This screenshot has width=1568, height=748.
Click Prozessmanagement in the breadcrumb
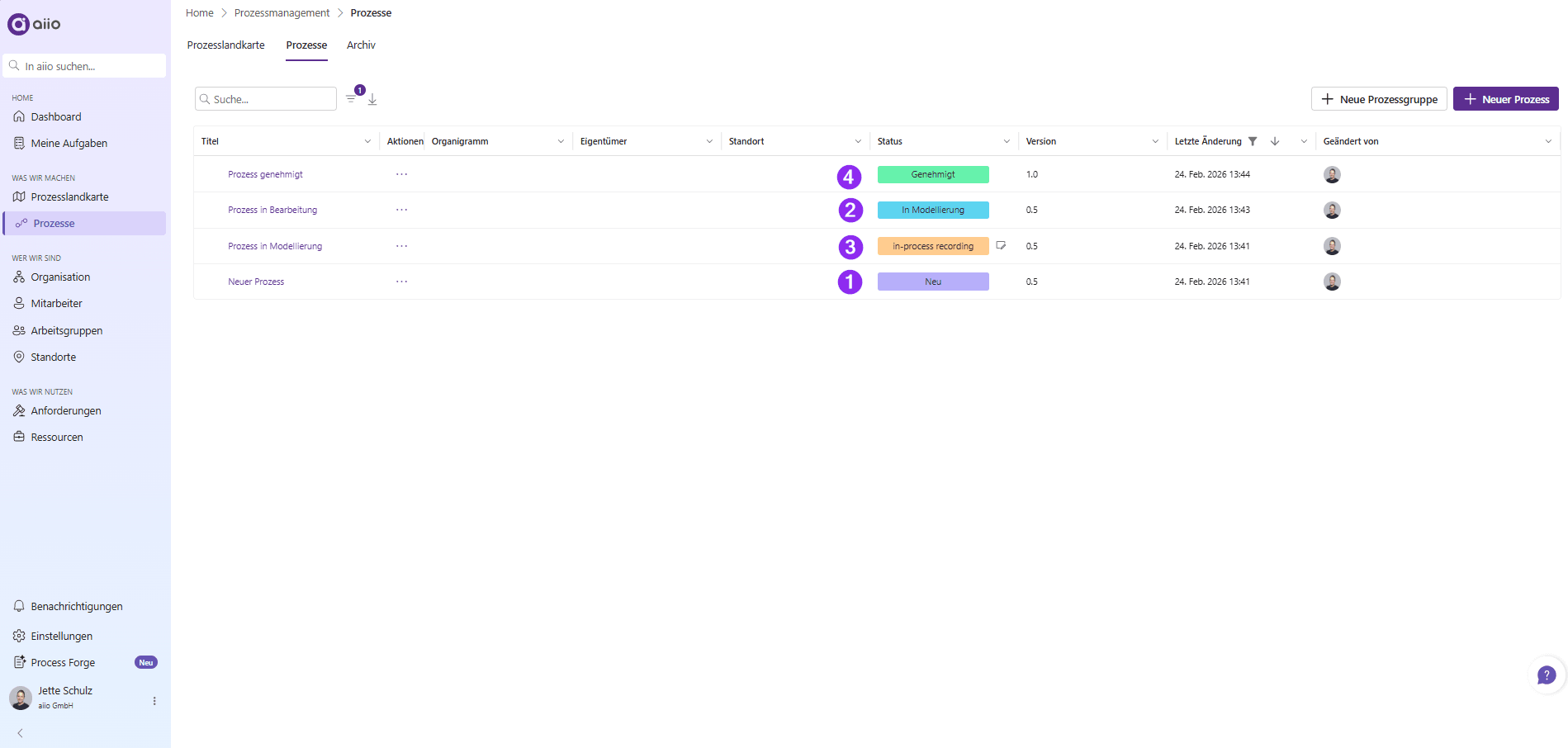click(x=282, y=13)
